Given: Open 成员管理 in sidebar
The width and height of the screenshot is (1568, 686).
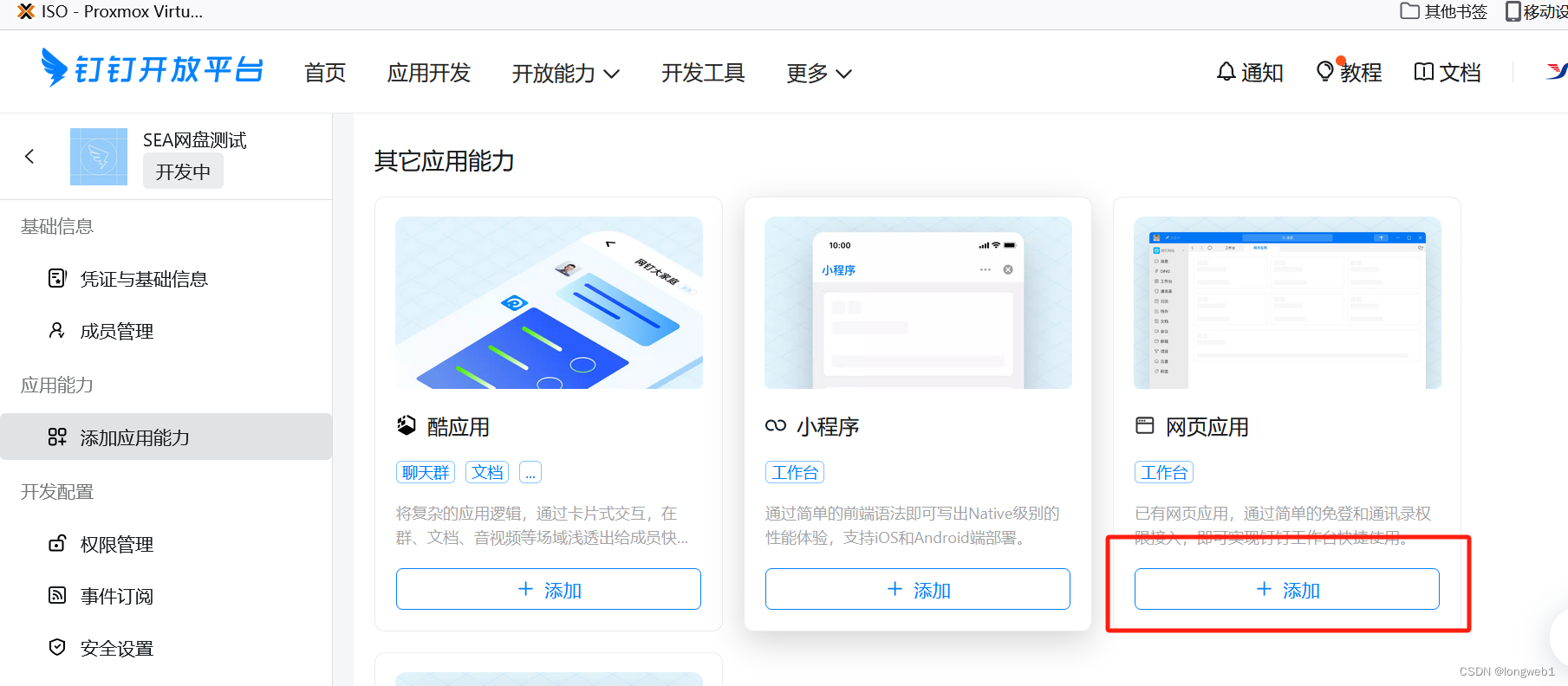Looking at the screenshot, I should pos(166,331).
